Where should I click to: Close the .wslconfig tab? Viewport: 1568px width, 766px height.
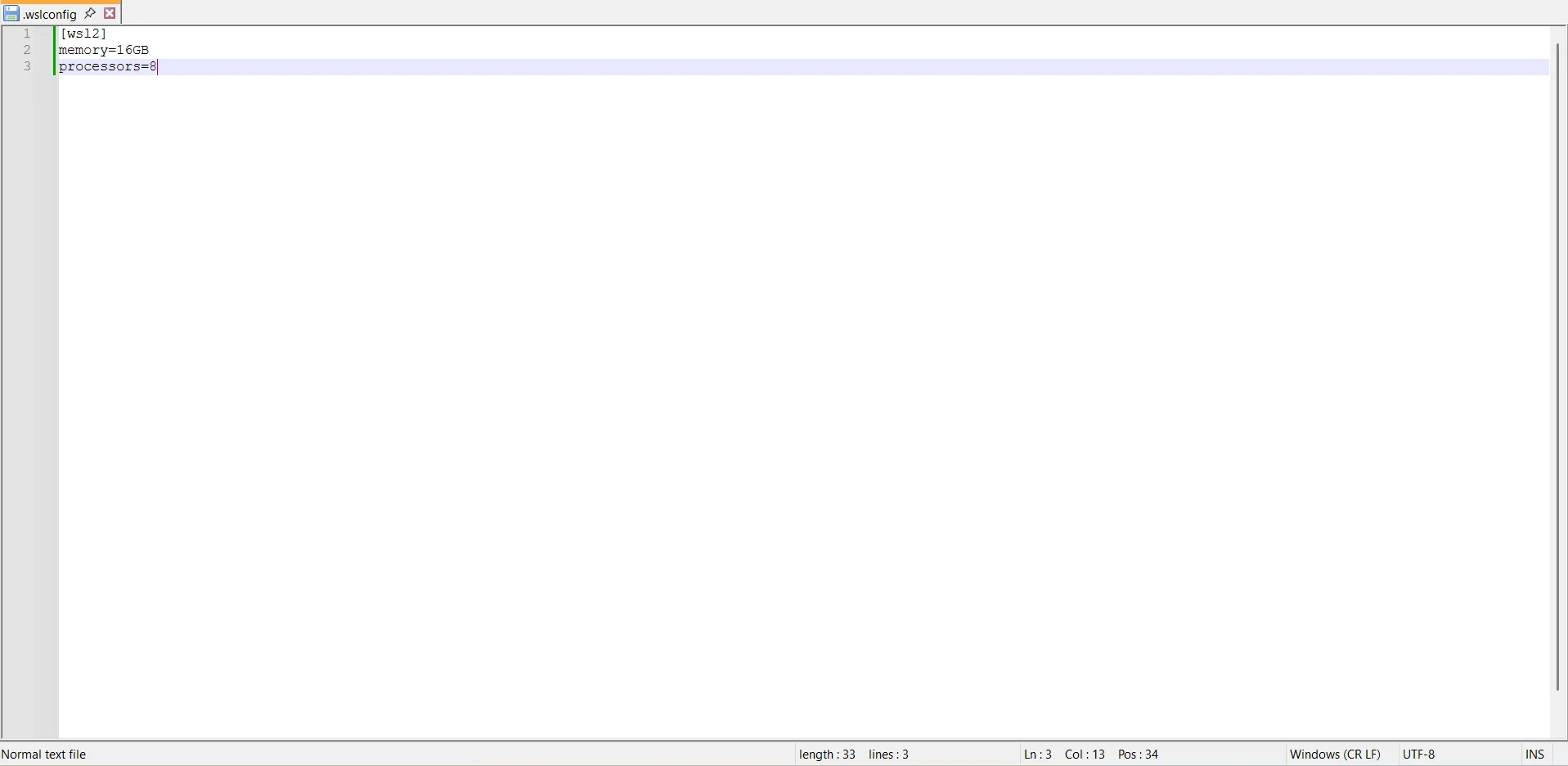(110, 13)
